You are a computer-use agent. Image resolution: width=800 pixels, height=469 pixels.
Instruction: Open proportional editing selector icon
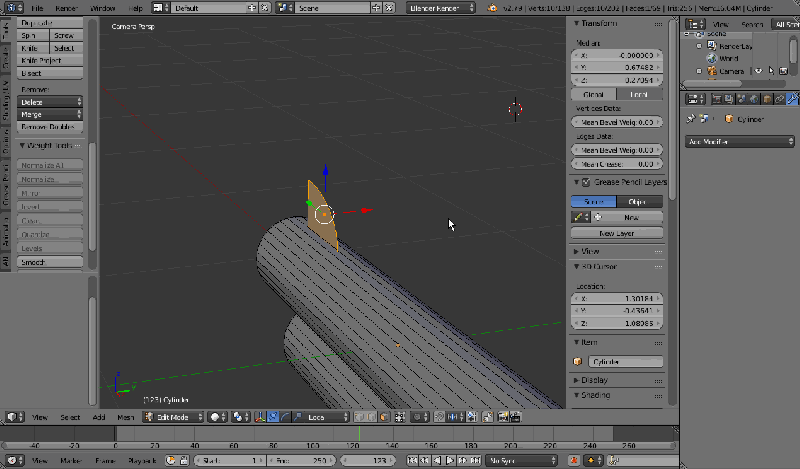pos(420,417)
